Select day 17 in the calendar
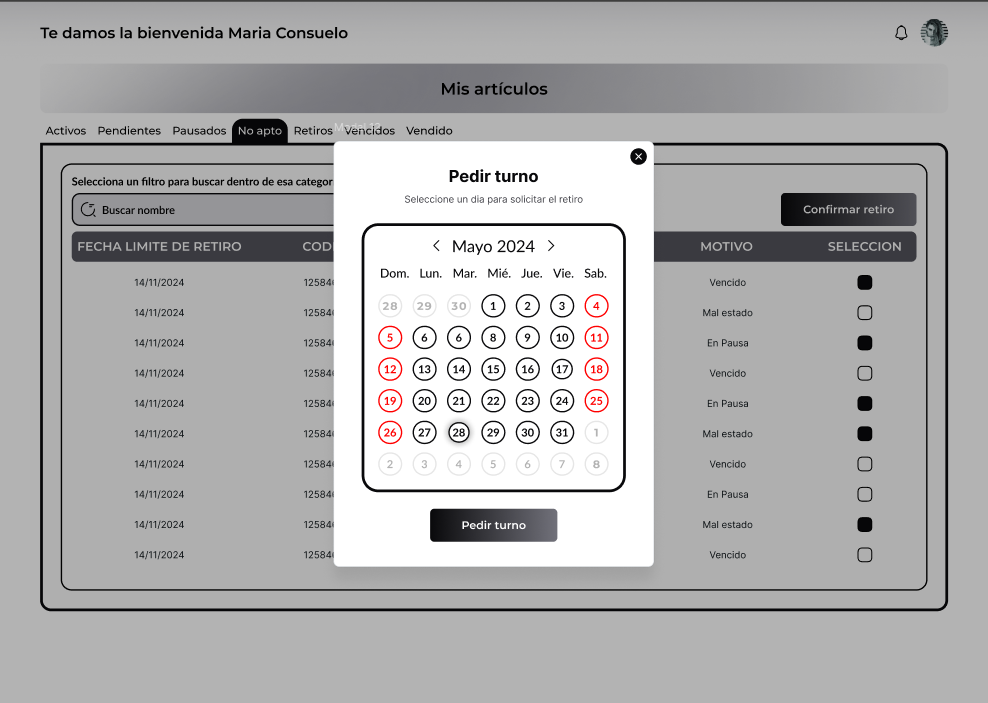 (x=562, y=369)
